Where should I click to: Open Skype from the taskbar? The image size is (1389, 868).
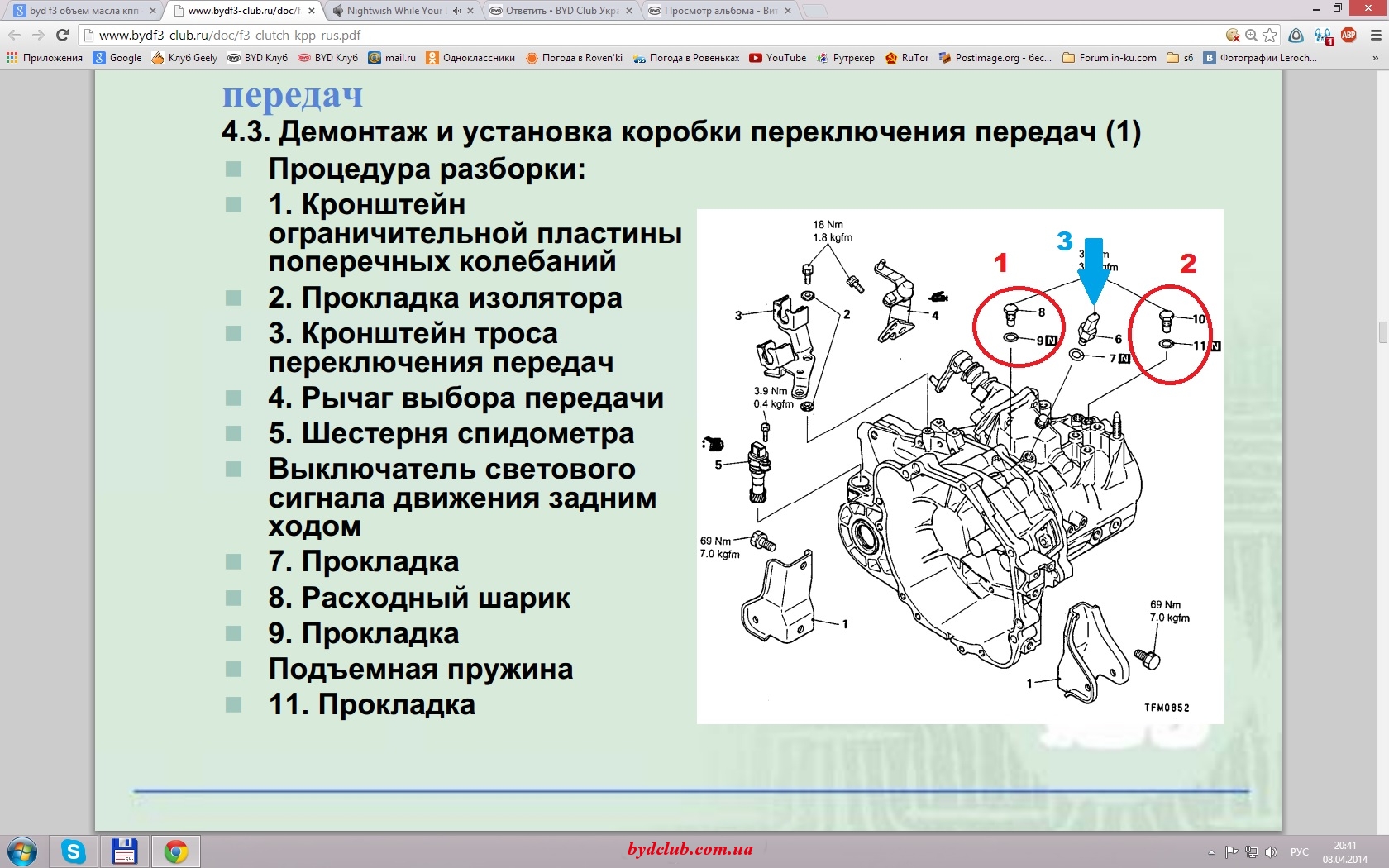(74, 851)
